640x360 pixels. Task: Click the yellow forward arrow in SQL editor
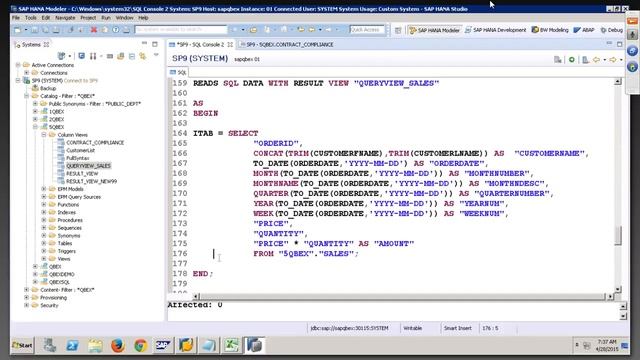tap(613, 60)
